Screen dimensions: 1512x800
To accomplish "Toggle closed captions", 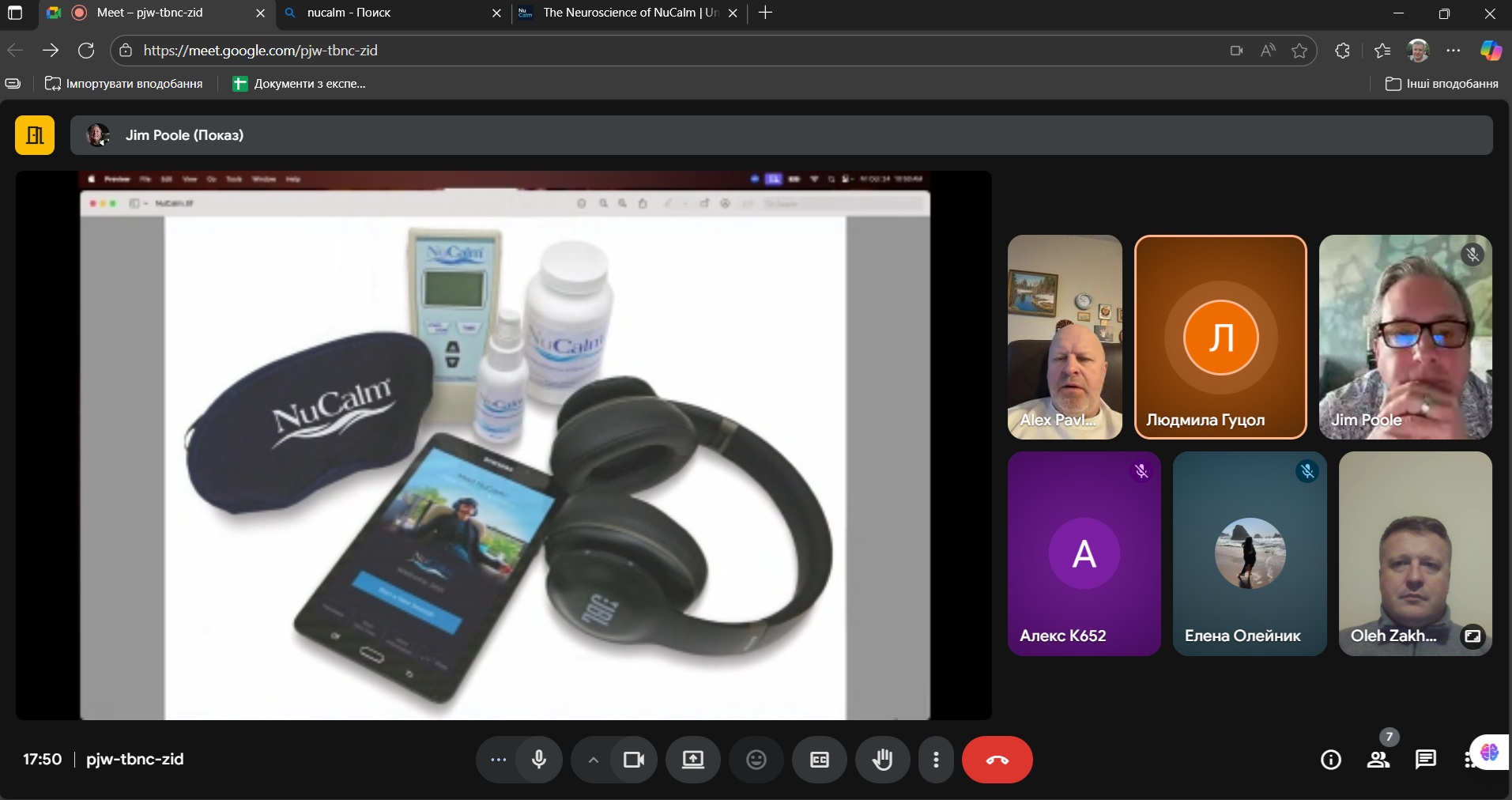I will [x=820, y=760].
